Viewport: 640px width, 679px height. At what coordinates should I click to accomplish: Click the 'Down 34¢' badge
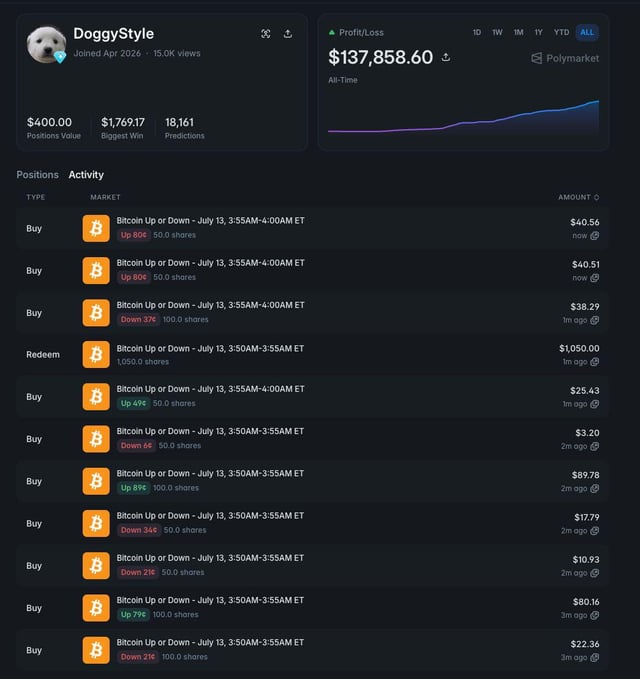139,530
